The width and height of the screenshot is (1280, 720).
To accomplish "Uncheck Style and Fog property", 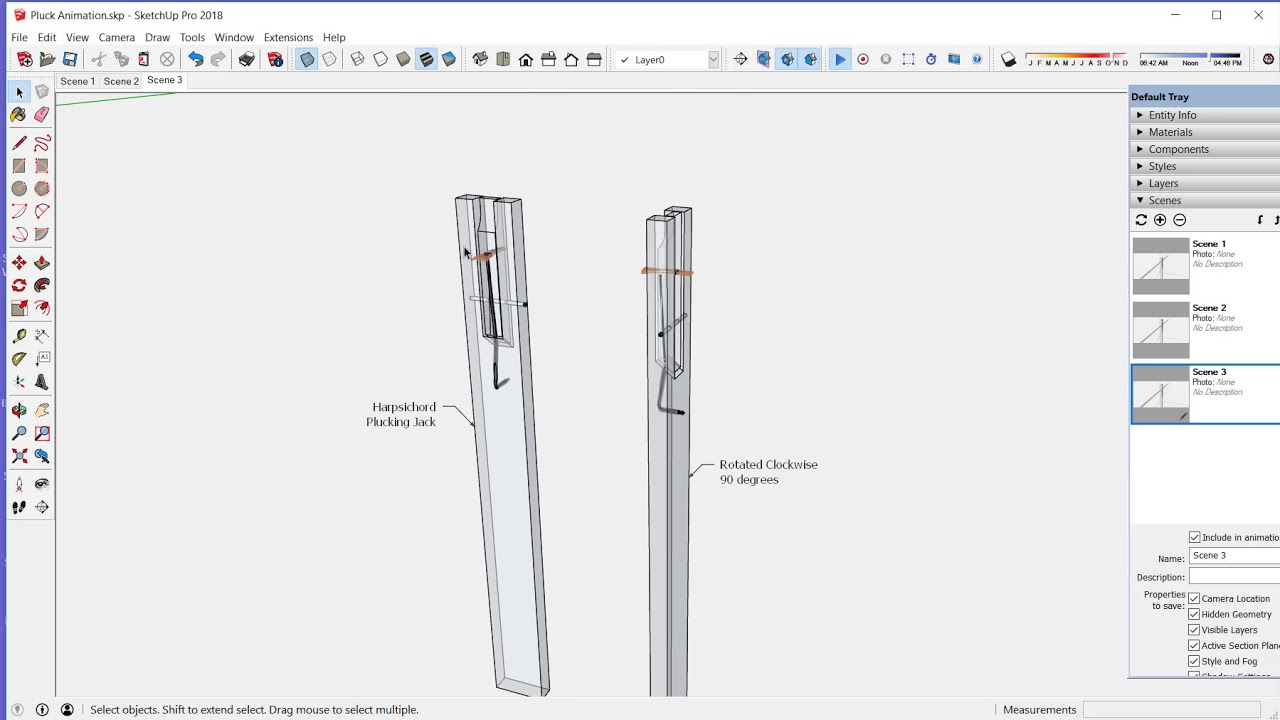I will pyautogui.click(x=1194, y=661).
